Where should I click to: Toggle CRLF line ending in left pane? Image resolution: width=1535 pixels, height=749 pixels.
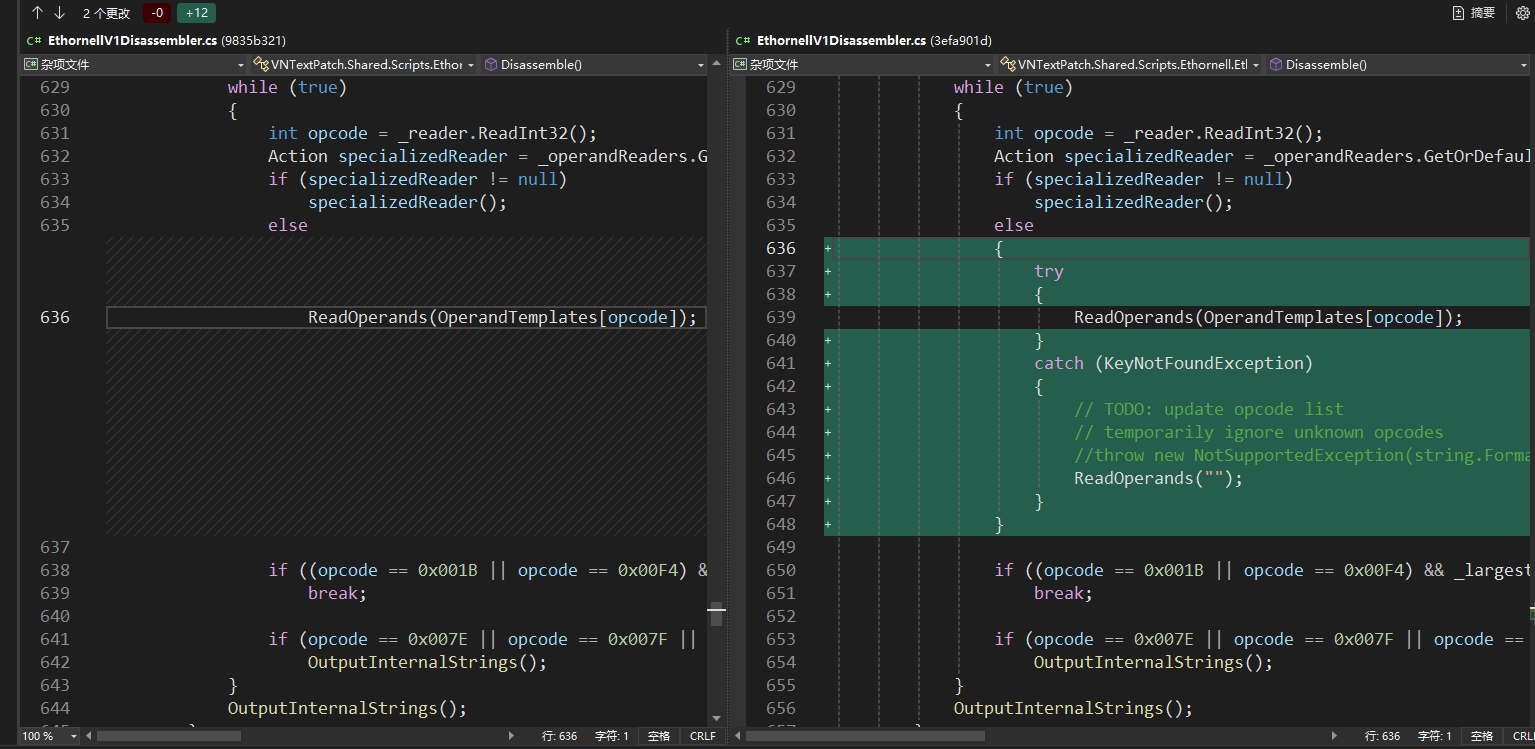point(702,736)
